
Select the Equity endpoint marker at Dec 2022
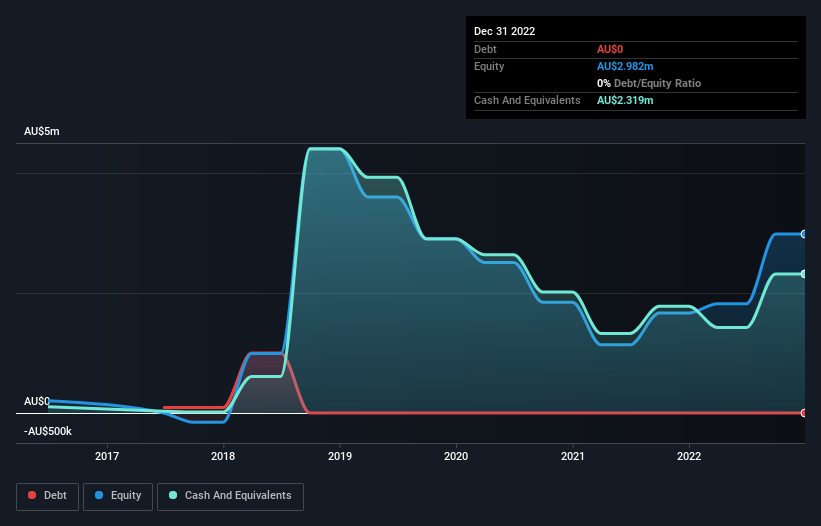click(804, 234)
